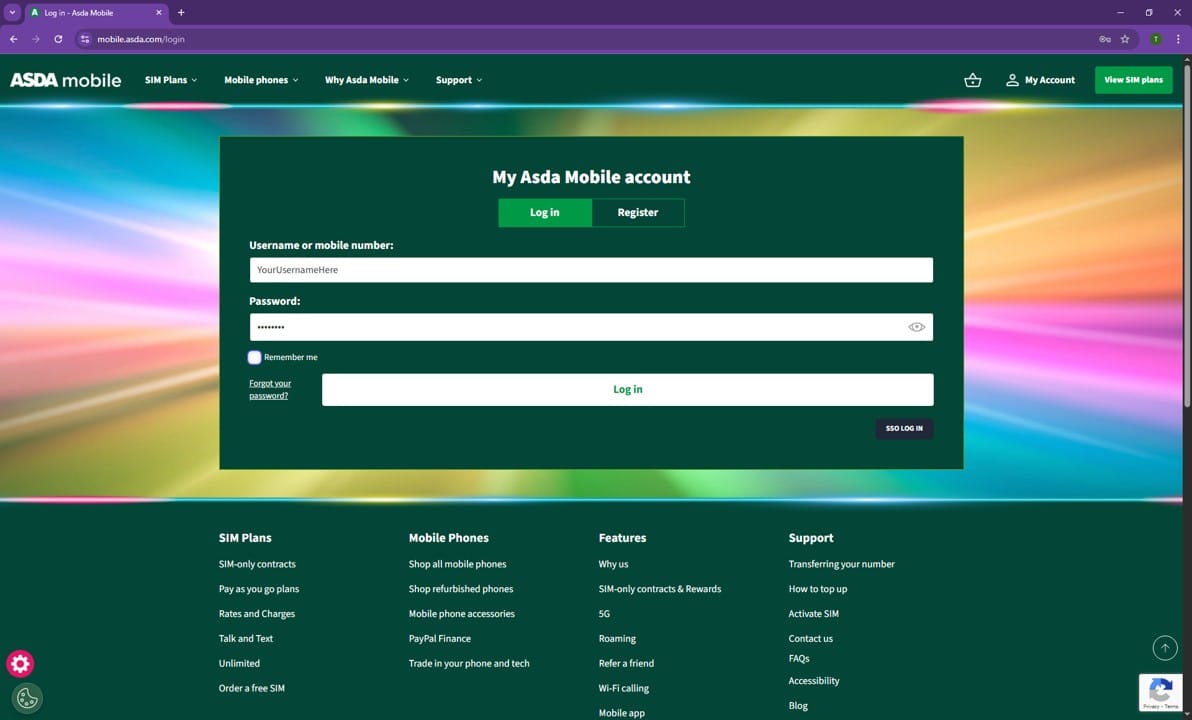Expand the Why Asda Mobile menu
Screen dimensions: 1192x720
[x=366, y=80]
